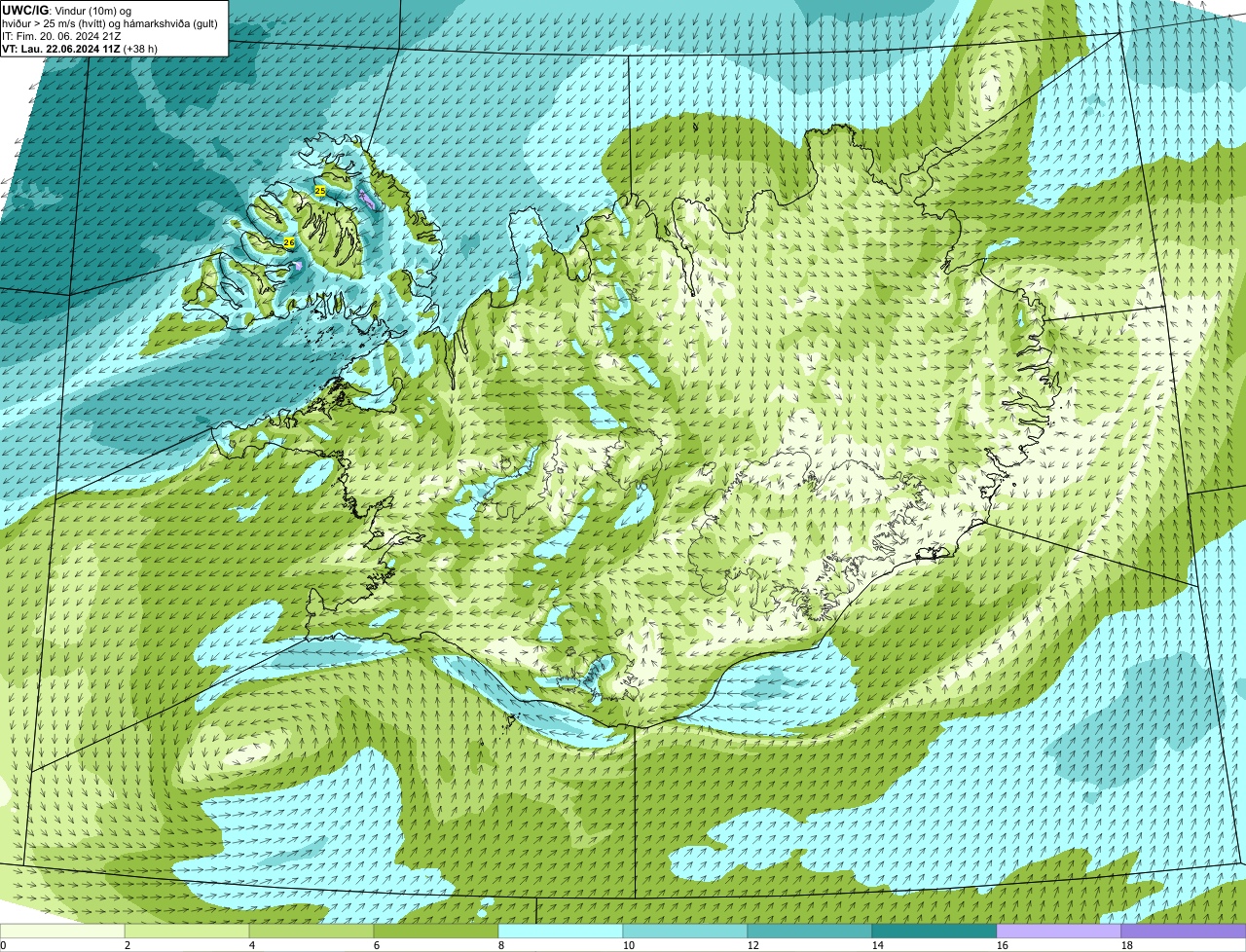This screenshot has width=1246, height=952.
Task: Click the above-18 m/s purple legend swatch
Action: pos(1184,931)
